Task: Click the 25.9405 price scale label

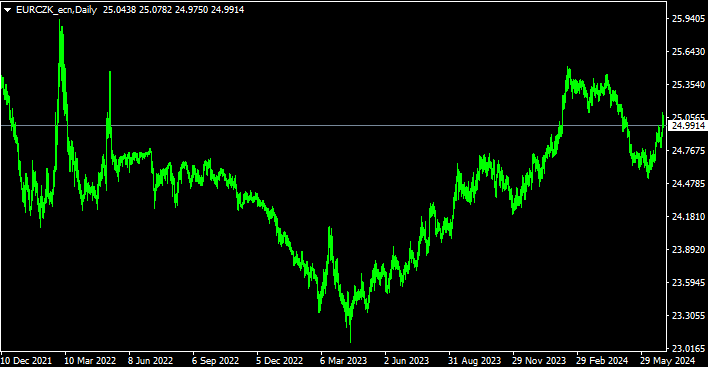Action: tap(688, 19)
